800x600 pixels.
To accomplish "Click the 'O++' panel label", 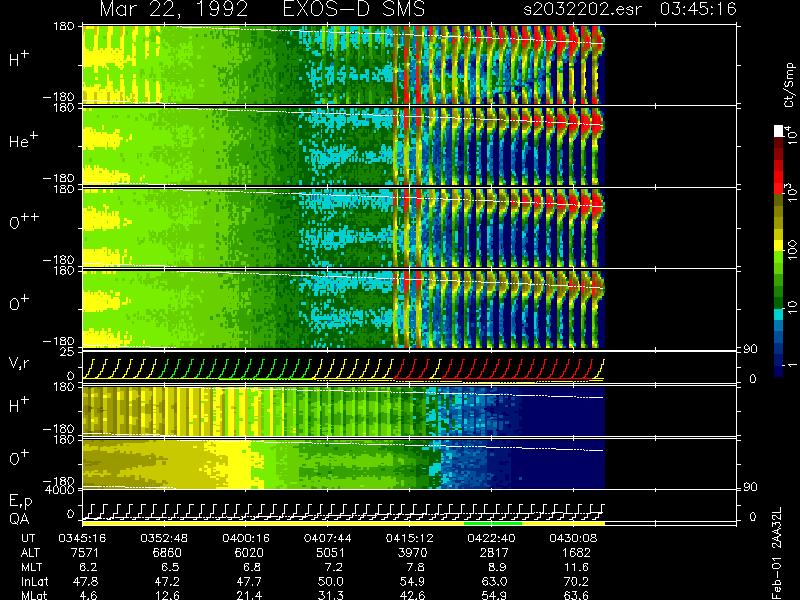I will pos(24,221).
